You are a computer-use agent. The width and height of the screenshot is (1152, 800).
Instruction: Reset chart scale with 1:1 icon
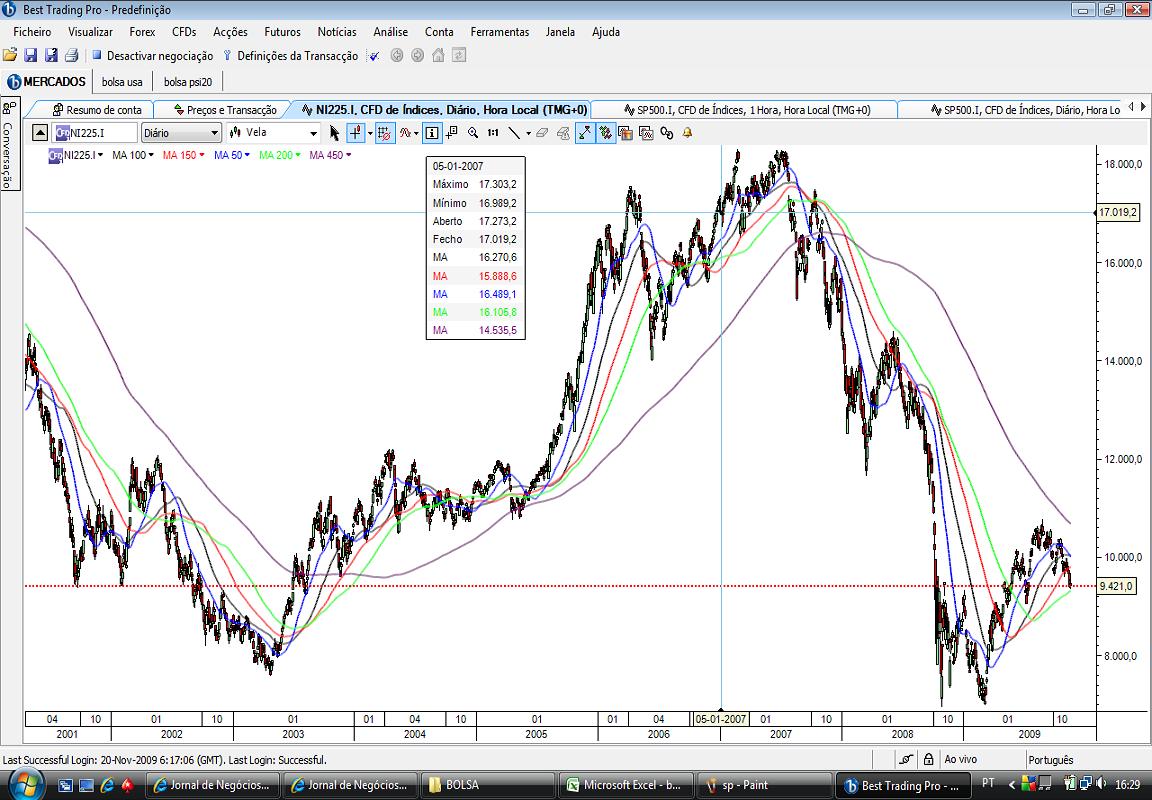tap(493, 133)
